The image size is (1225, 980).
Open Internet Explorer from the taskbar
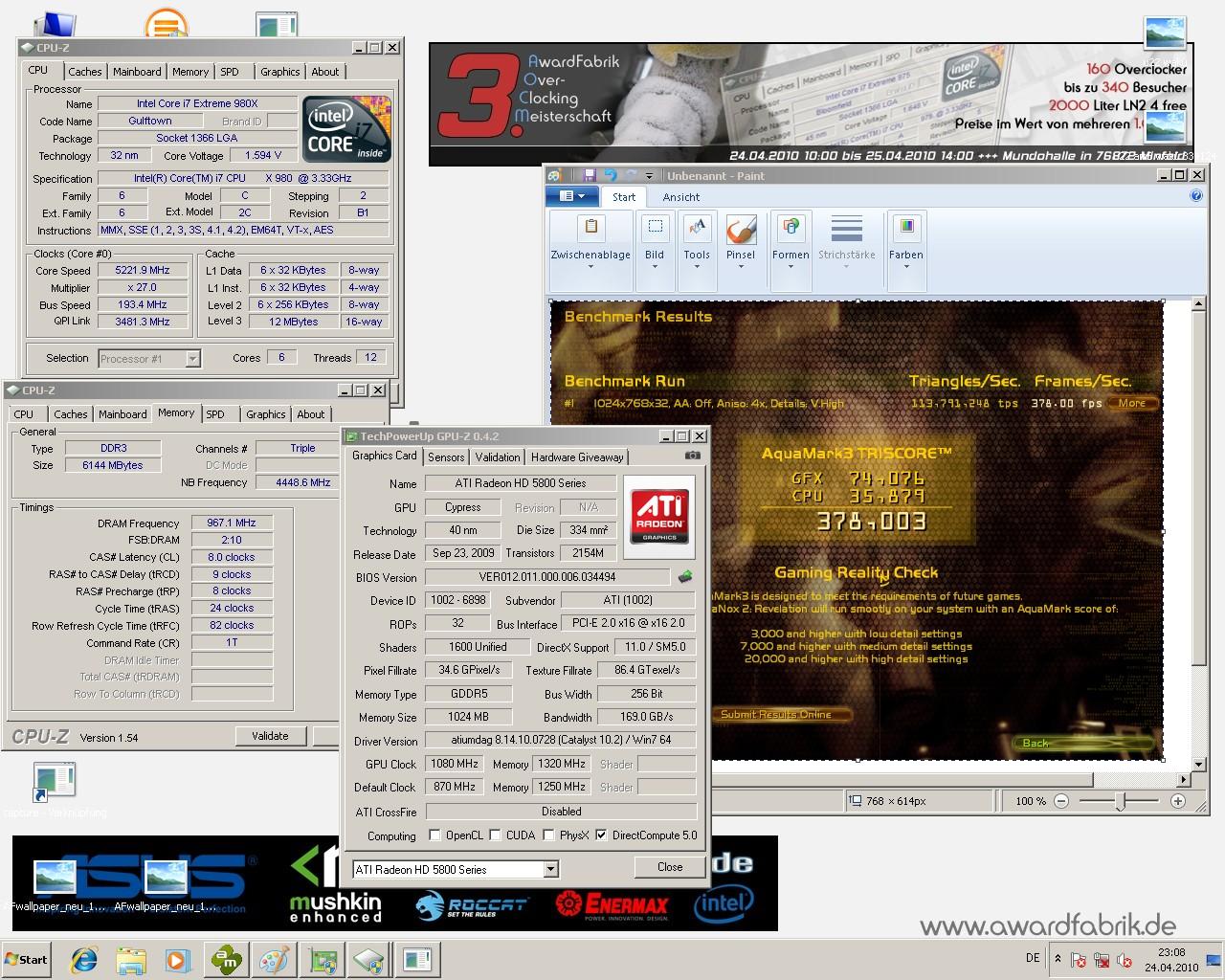click(84, 959)
